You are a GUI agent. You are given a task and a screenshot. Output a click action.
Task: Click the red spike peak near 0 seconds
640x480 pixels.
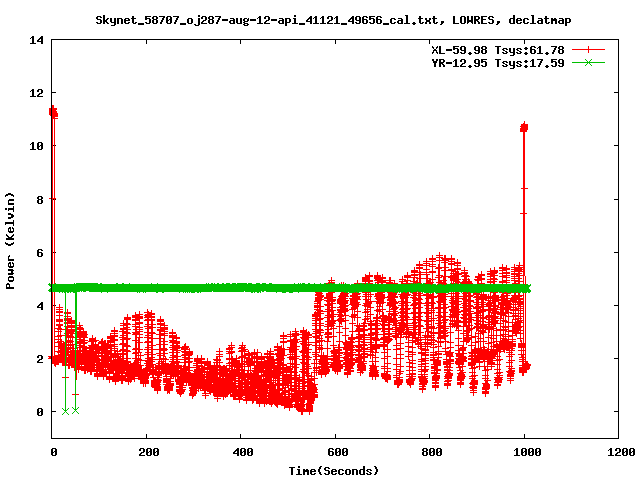53,112
